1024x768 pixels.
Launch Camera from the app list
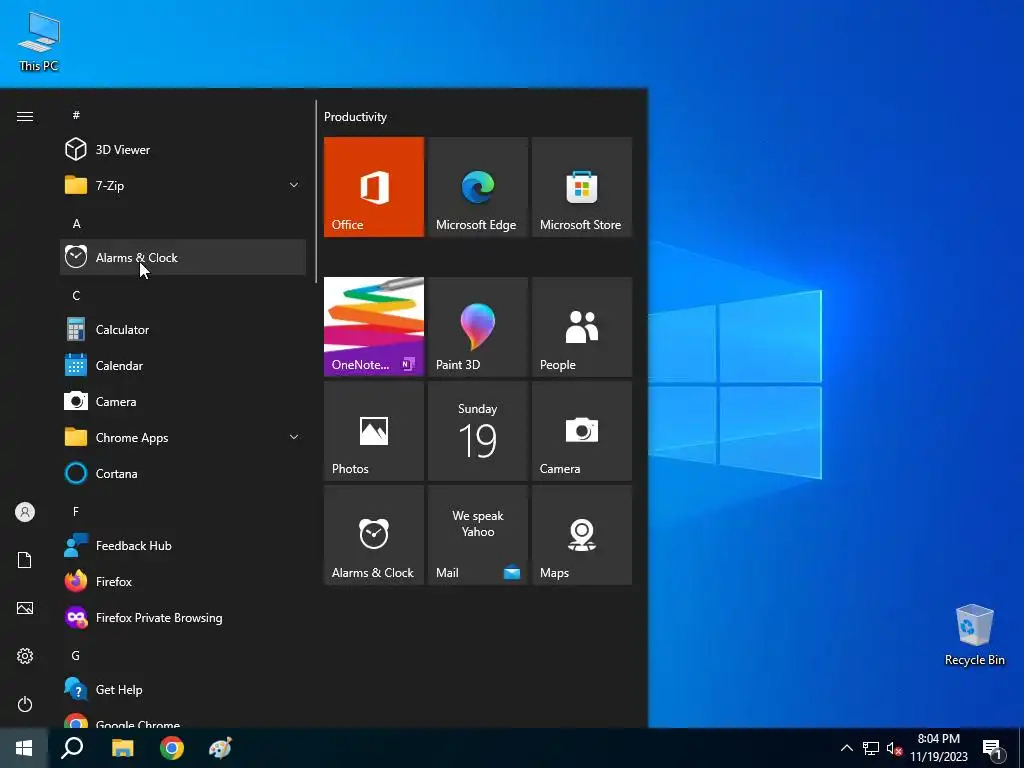tap(183, 402)
